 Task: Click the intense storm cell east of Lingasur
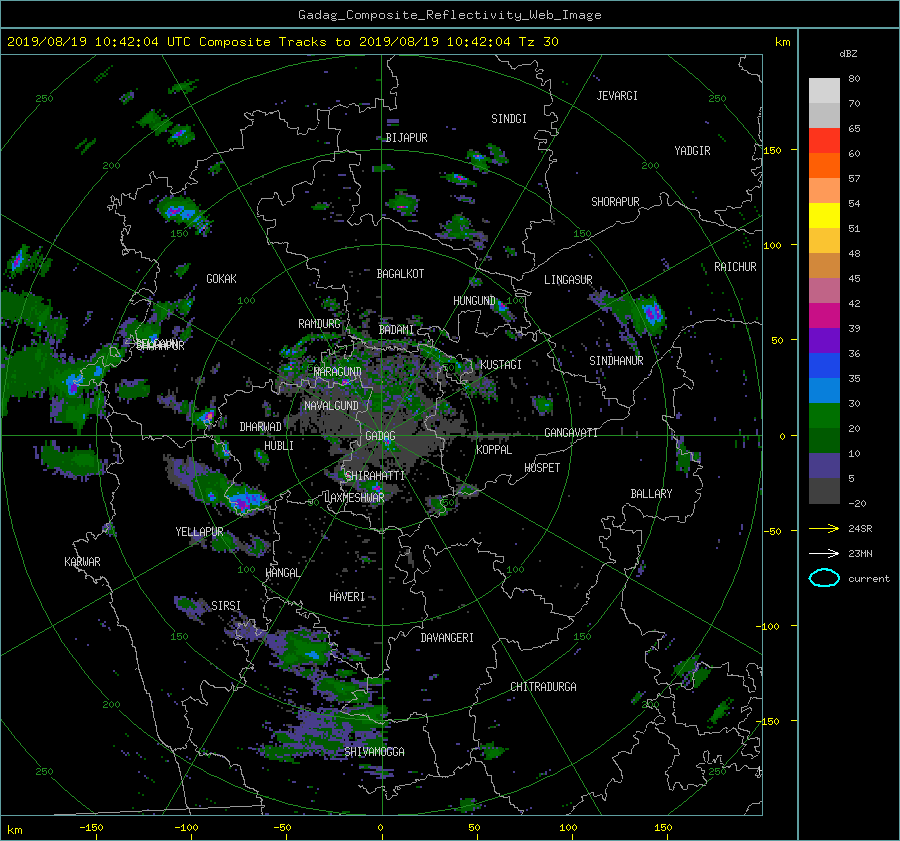click(651, 313)
